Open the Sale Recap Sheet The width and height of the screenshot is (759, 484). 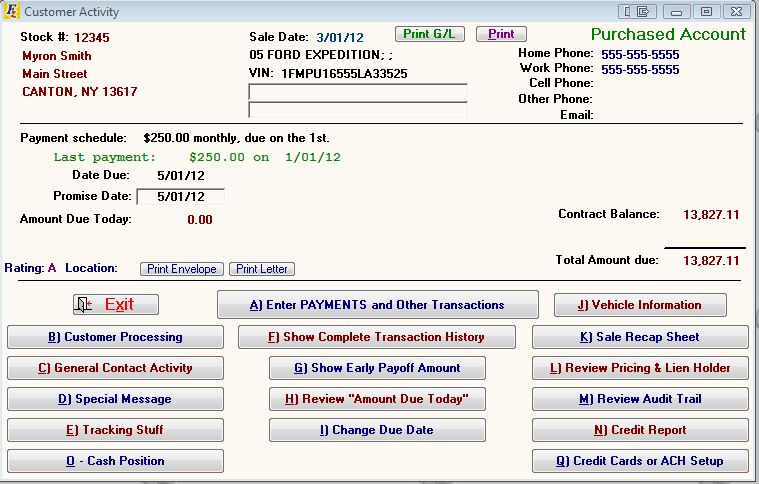pyautogui.click(x=640, y=337)
